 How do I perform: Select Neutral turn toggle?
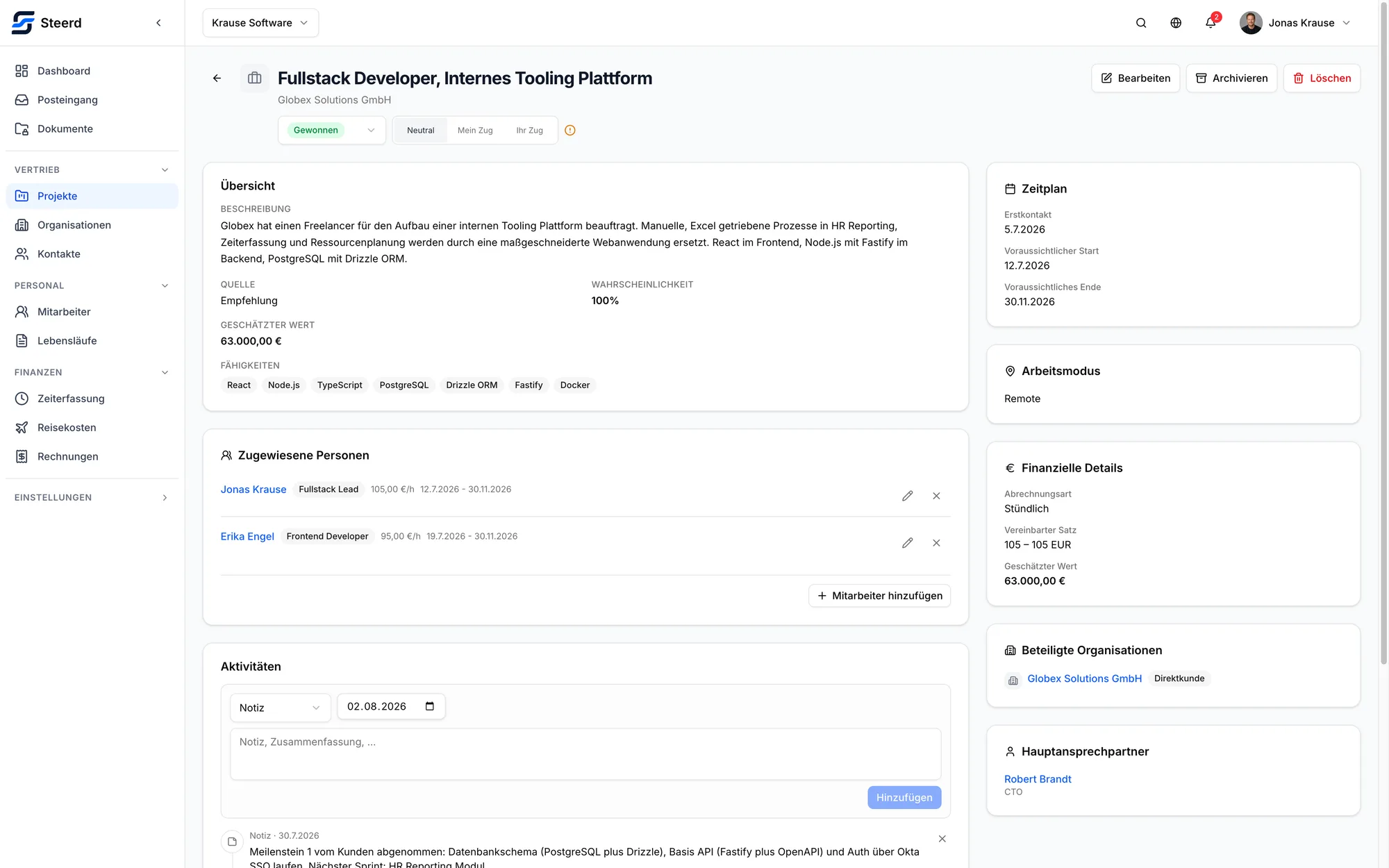tap(421, 131)
